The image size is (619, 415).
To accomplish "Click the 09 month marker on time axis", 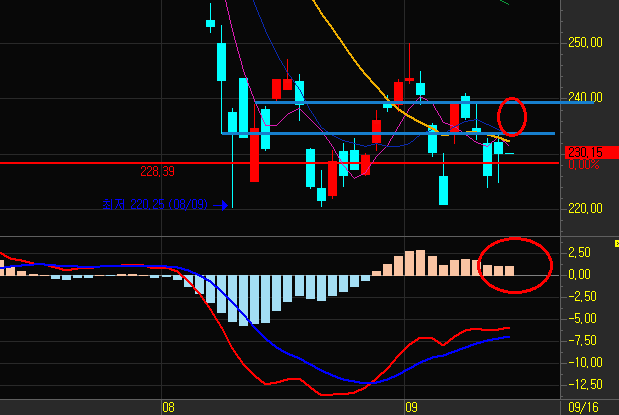I will pyautogui.click(x=410, y=407).
